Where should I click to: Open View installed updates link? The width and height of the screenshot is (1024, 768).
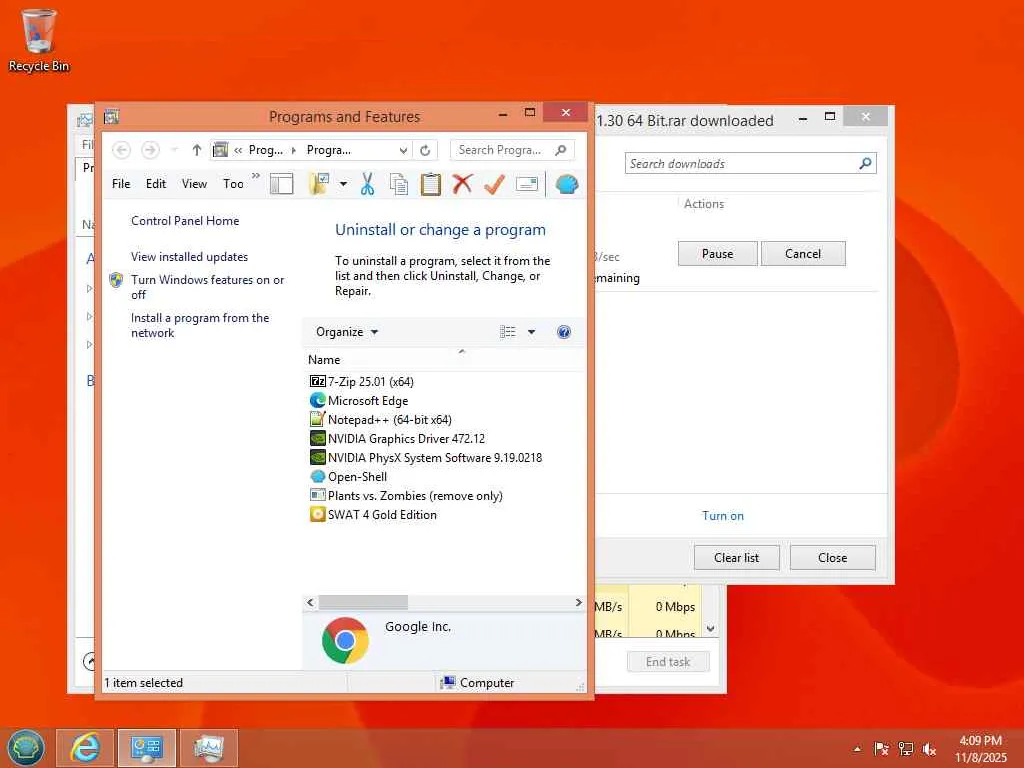click(x=189, y=257)
